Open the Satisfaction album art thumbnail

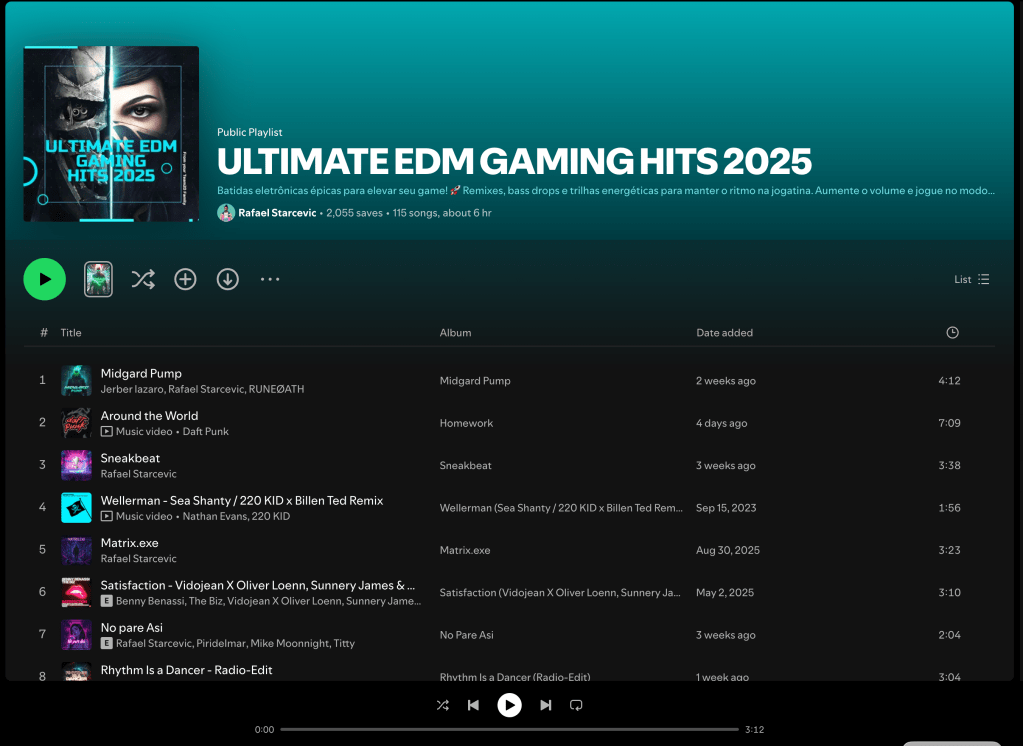[76, 593]
